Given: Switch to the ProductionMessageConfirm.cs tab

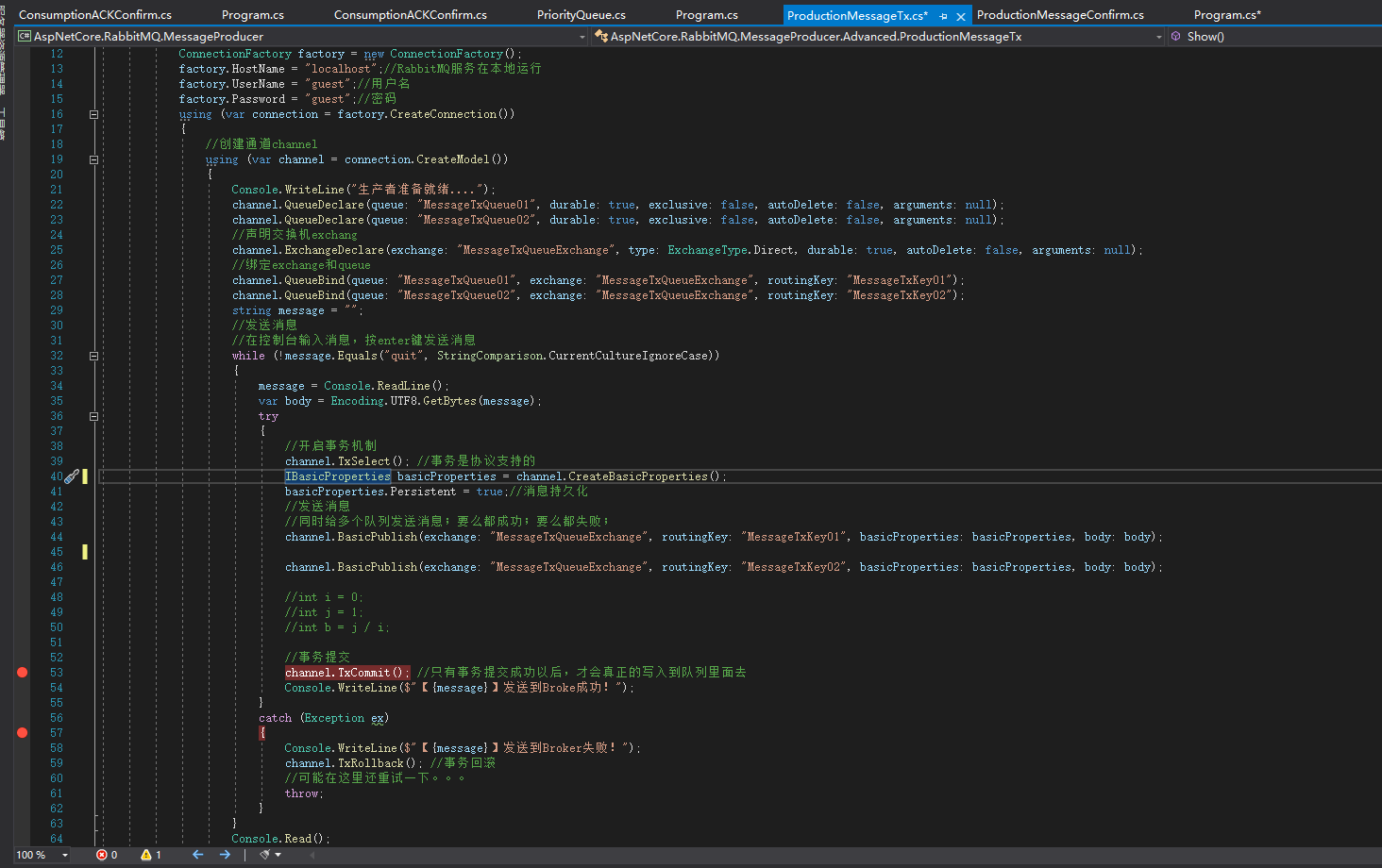Looking at the screenshot, I should (x=1061, y=14).
